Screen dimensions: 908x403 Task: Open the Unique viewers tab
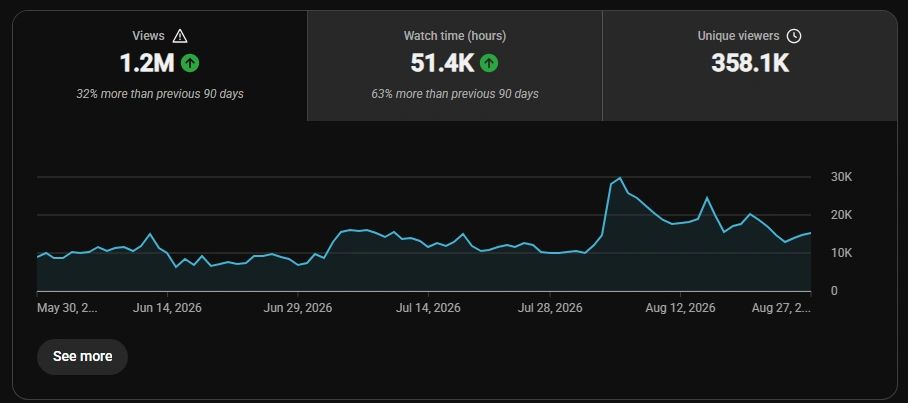coord(750,66)
